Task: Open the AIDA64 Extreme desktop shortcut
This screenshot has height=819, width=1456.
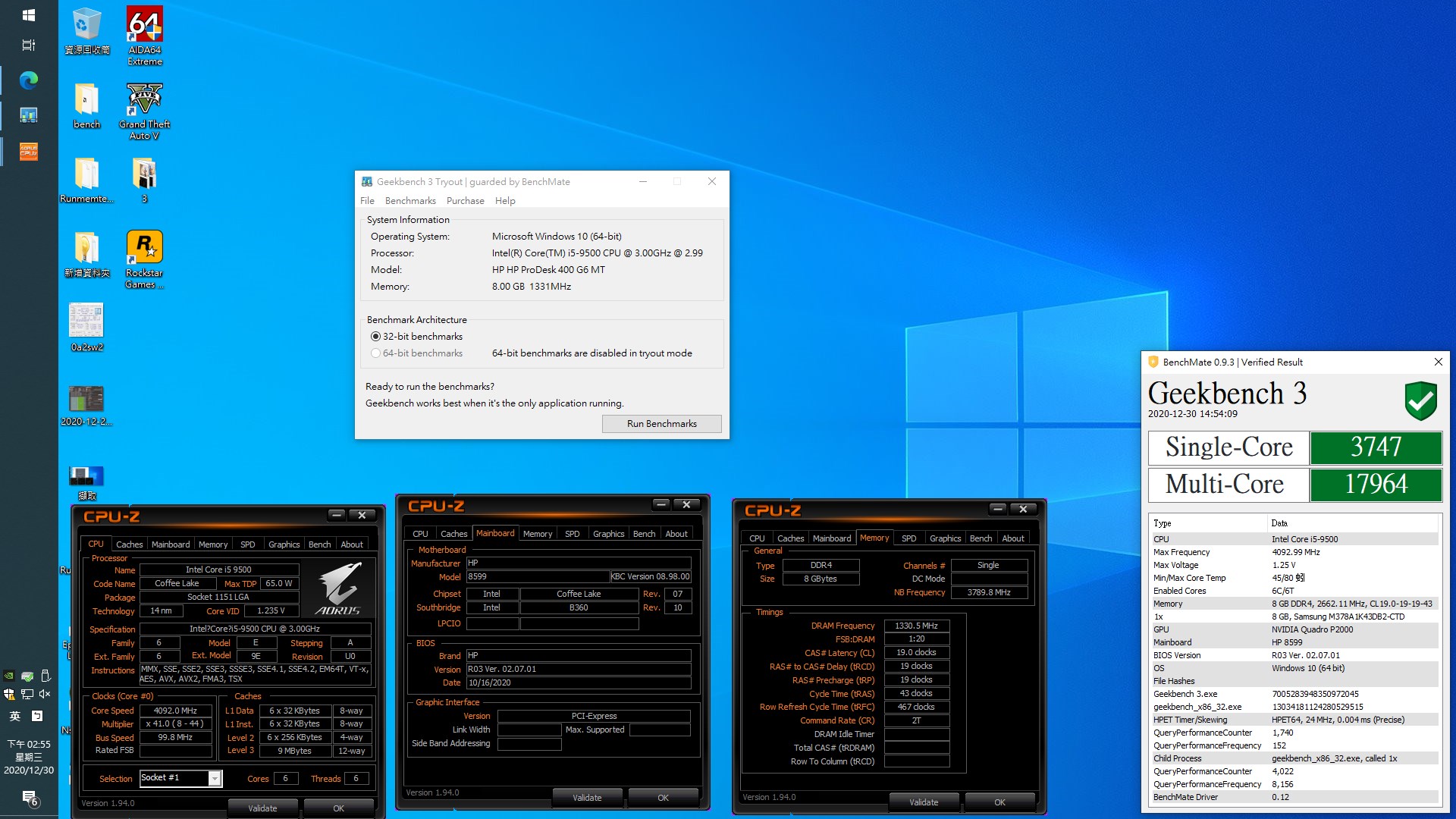Action: click(x=144, y=36)
